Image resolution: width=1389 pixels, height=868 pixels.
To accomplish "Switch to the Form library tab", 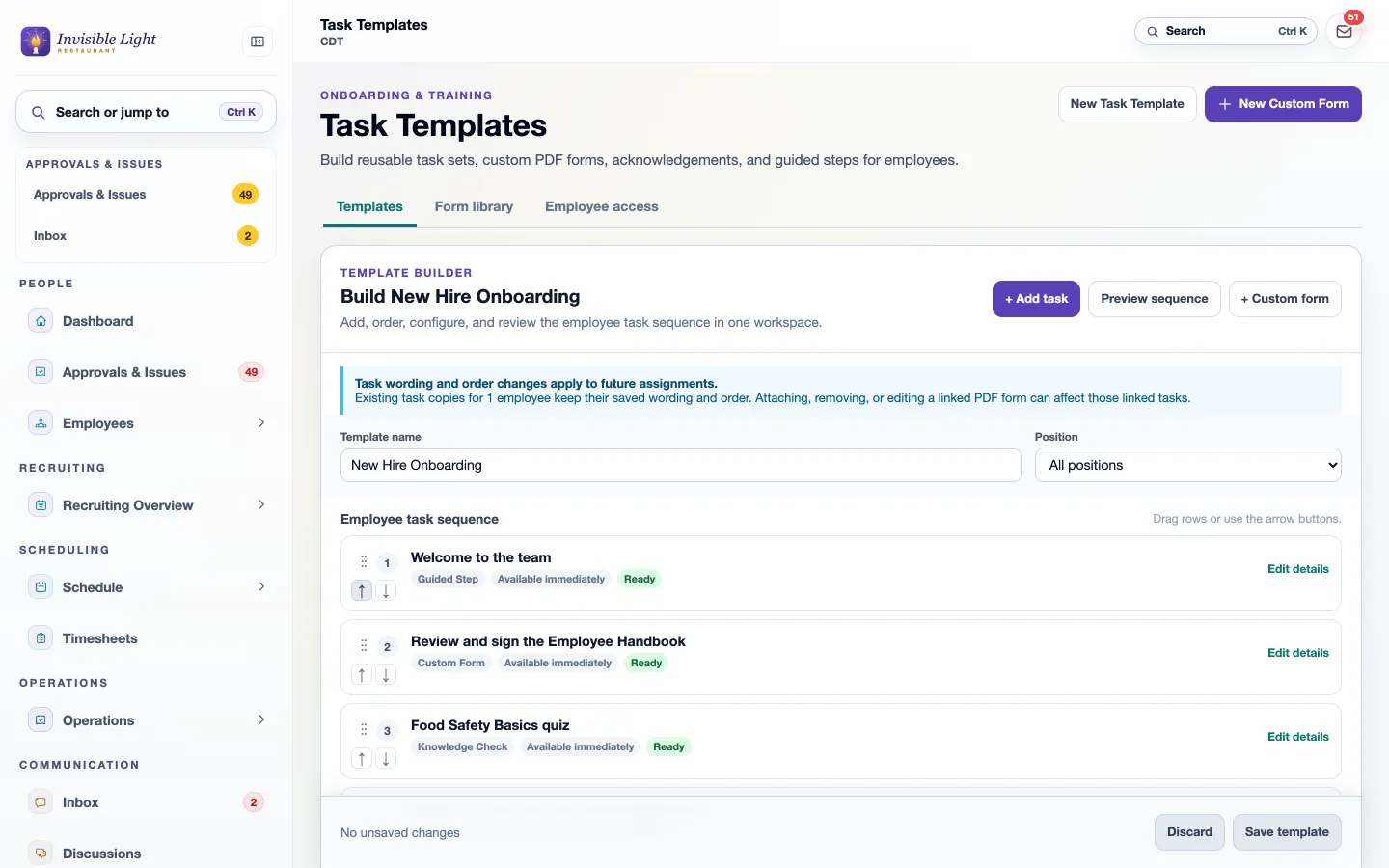I will (474, 206).
